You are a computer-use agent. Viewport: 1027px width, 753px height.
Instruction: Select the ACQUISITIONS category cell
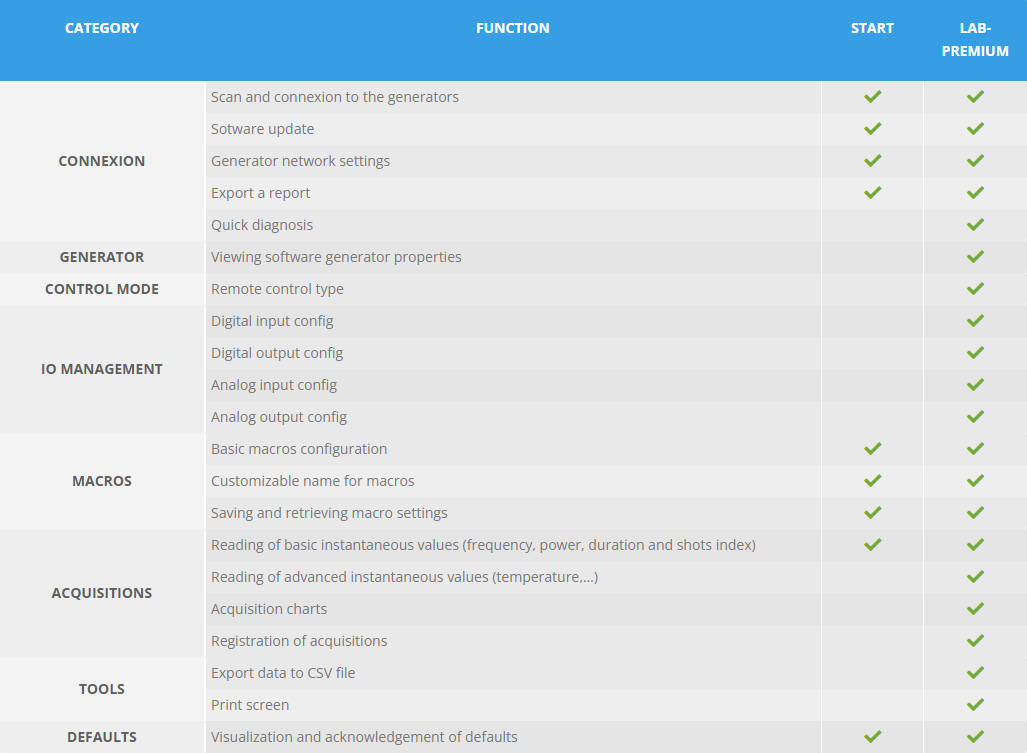click(x=102, y=593)
